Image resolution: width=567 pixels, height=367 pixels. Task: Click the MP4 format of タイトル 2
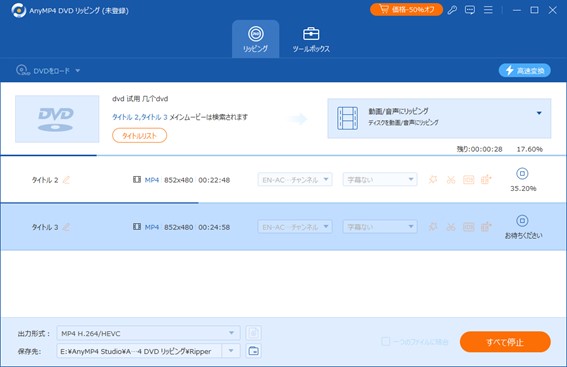click(152, 180)
